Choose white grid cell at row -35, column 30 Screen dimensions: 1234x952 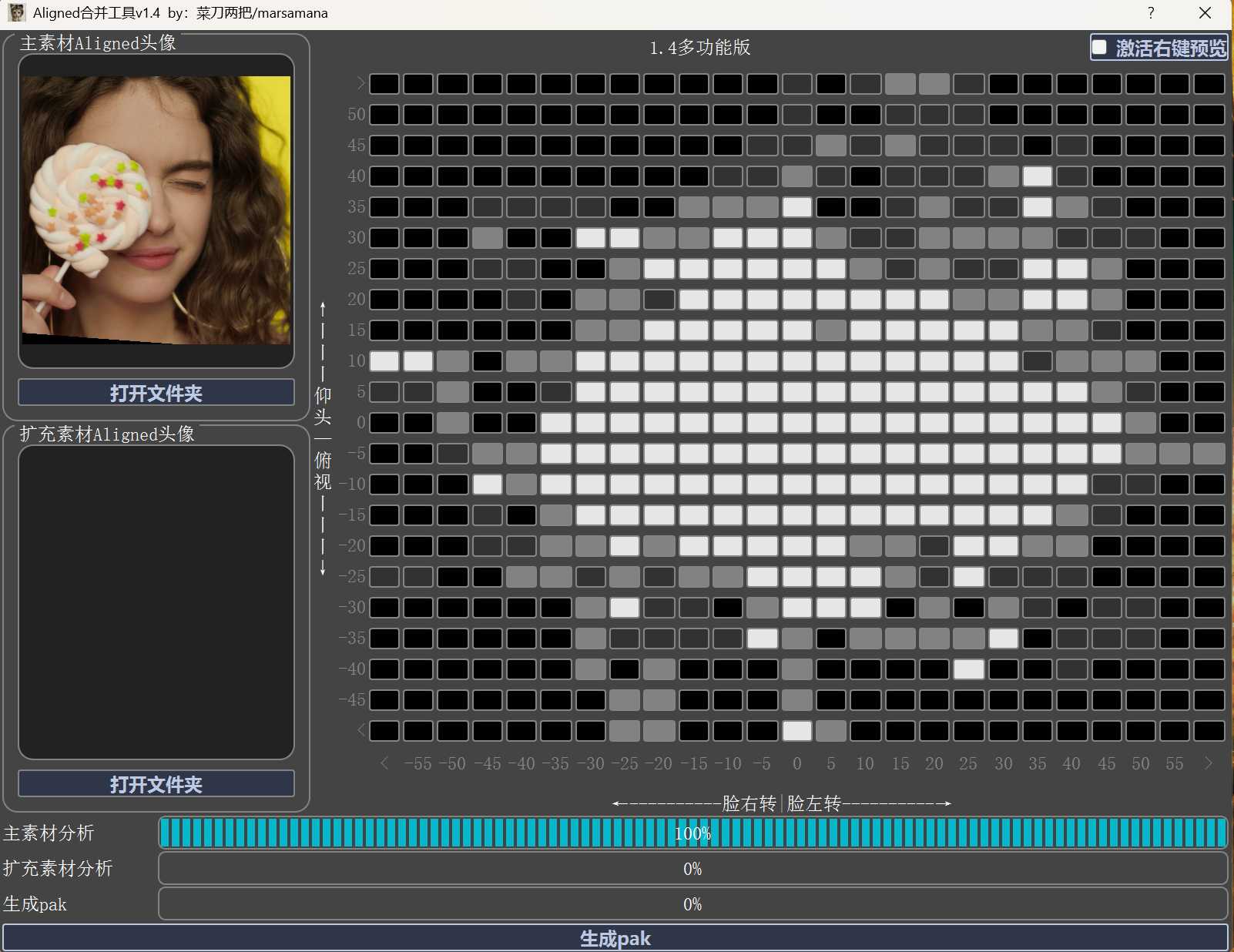pos(1003,639)
